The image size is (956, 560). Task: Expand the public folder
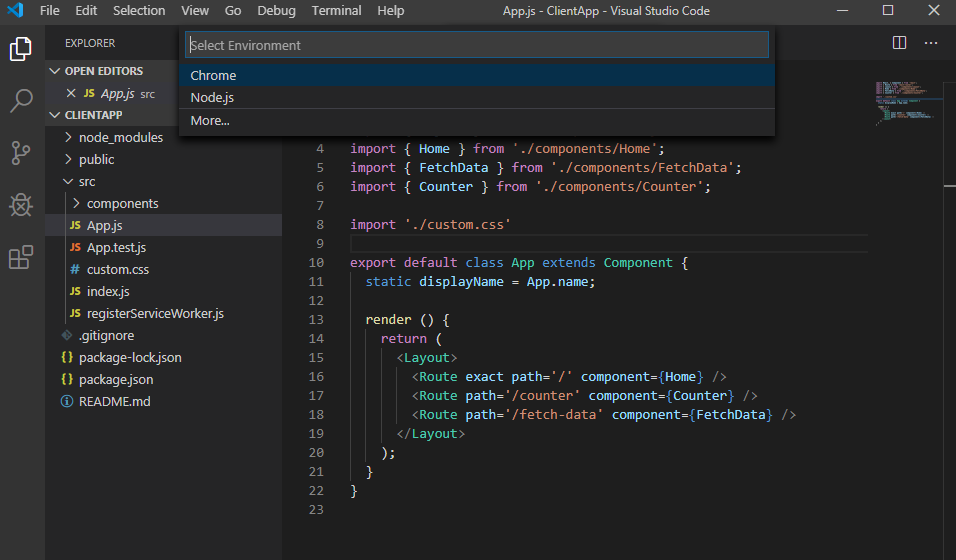(x=68, y=159)
